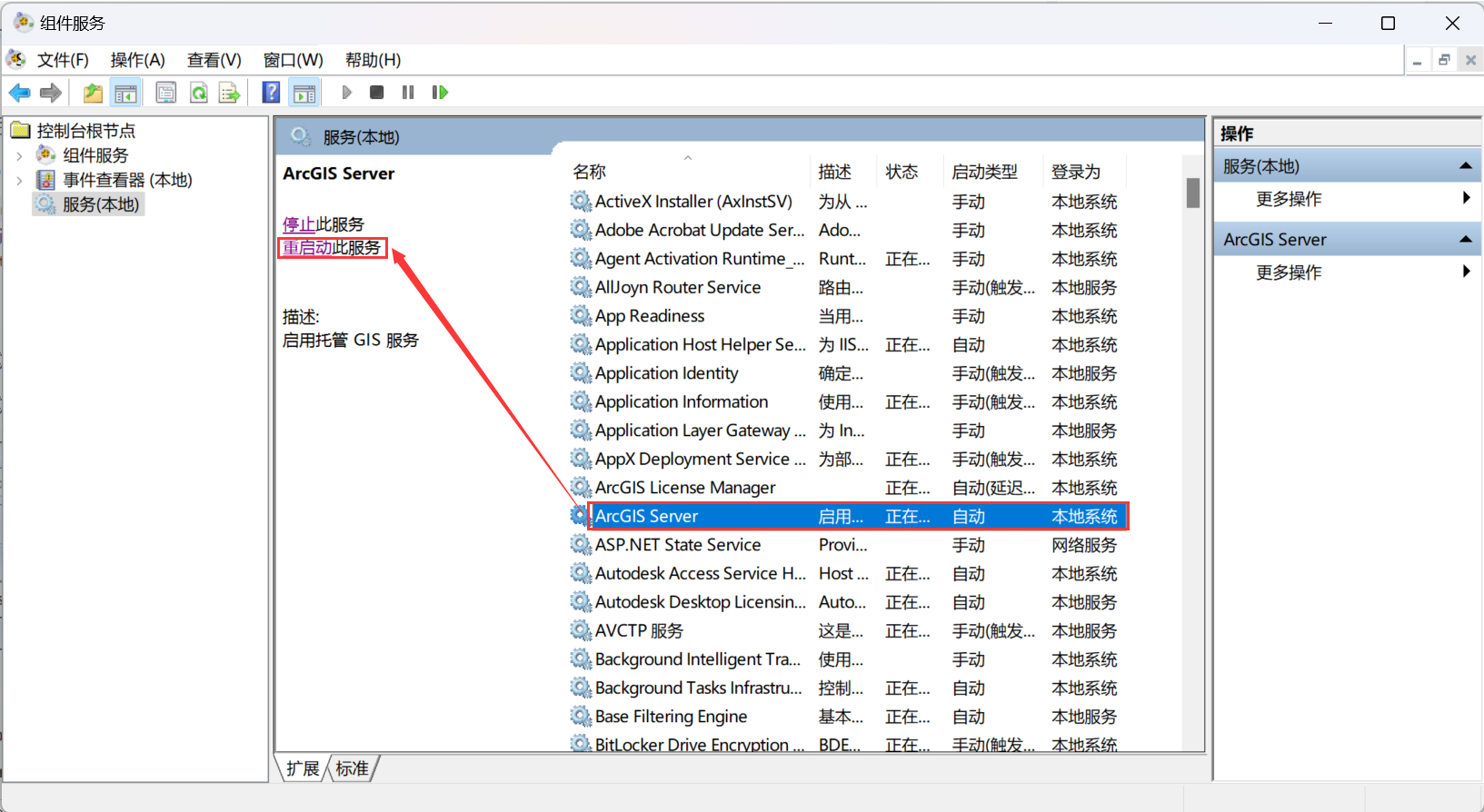The image size is (1484, 812).
Task: Click the gear icon for ActiveX Installer
Action: point(581,201)
